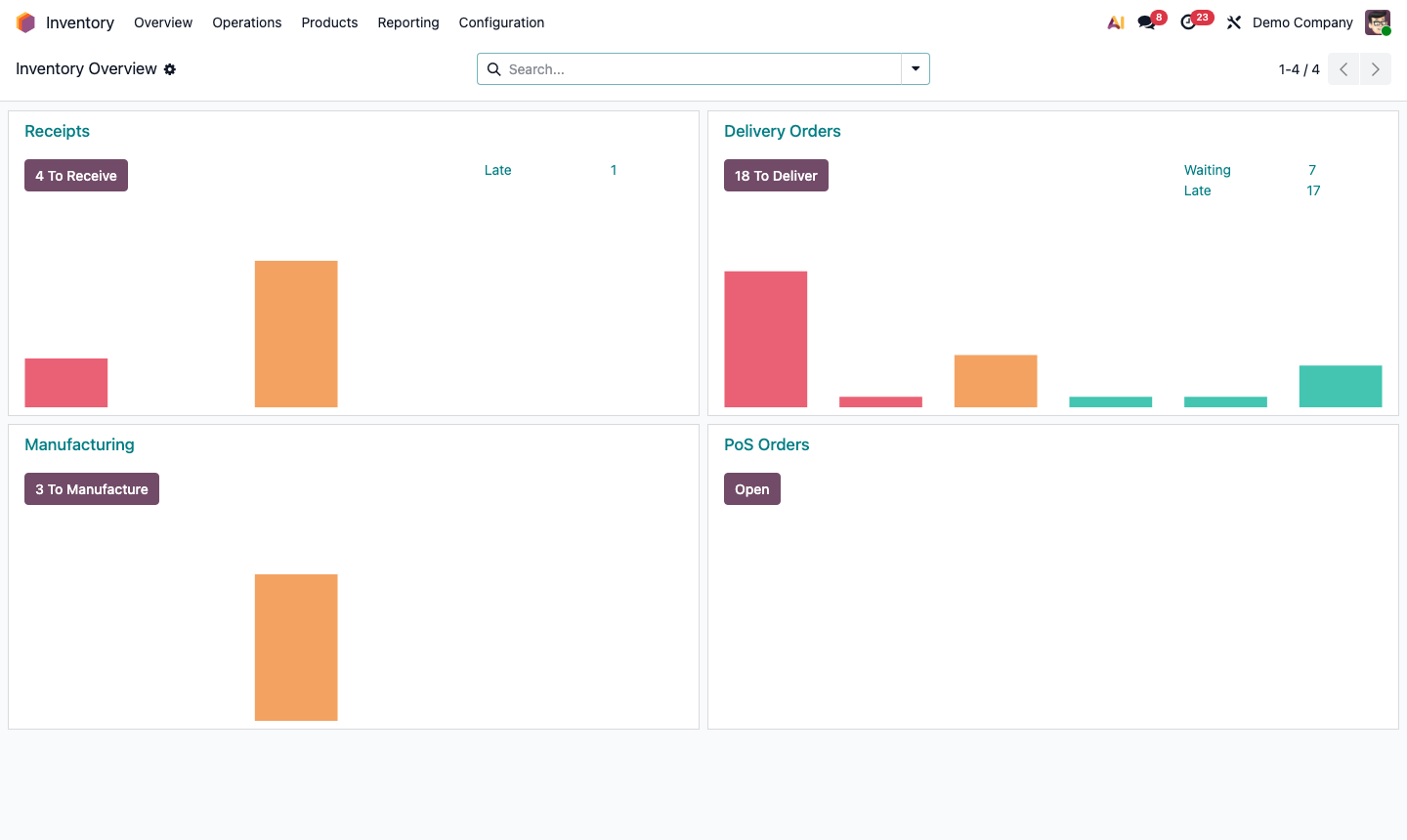Switch to the Operations menu
Image resolution: width=1407 pixels, height=840 pixels.
point(246,22)
